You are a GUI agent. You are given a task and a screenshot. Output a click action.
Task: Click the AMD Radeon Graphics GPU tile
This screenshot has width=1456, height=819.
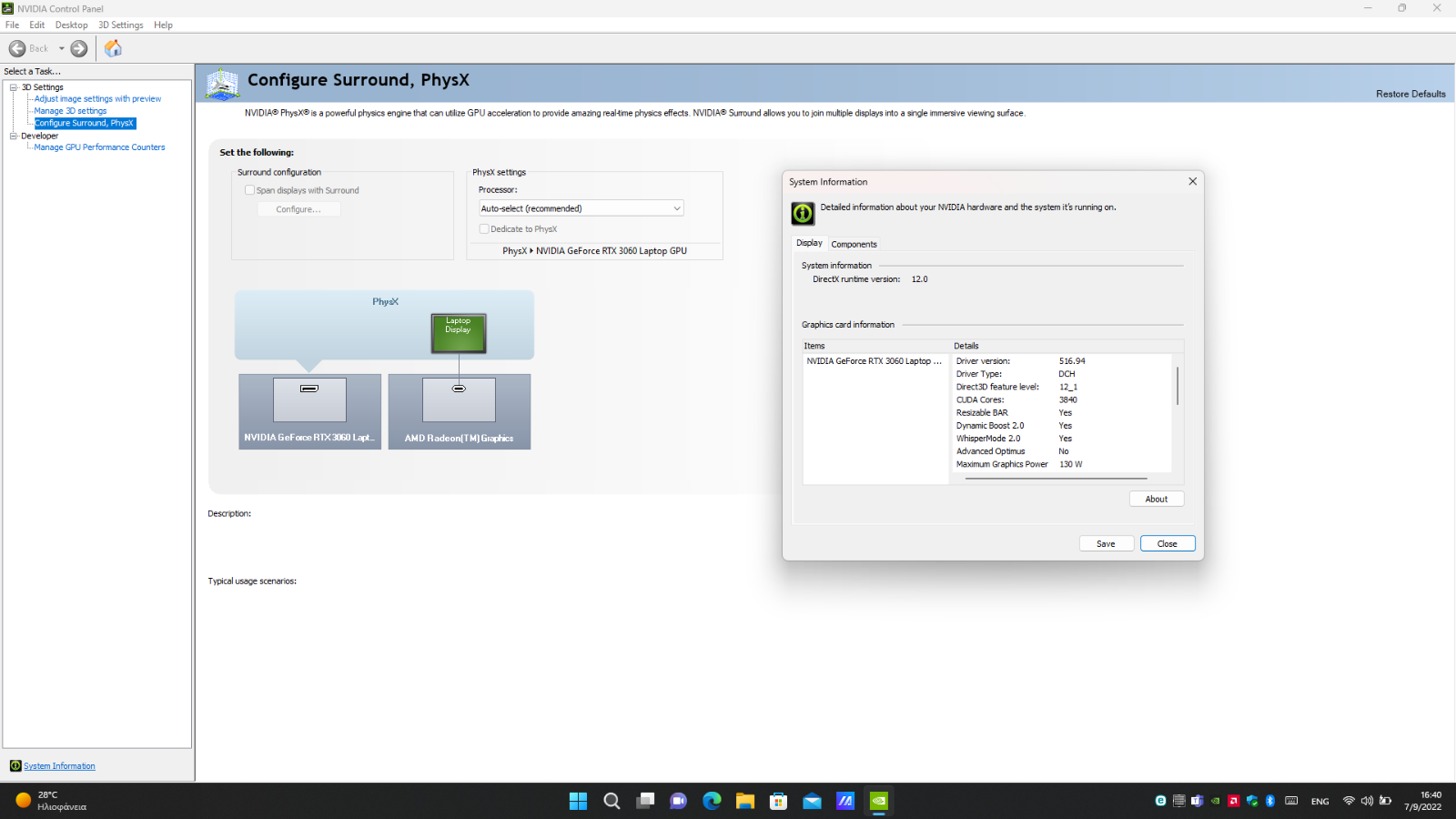[459, 411]
